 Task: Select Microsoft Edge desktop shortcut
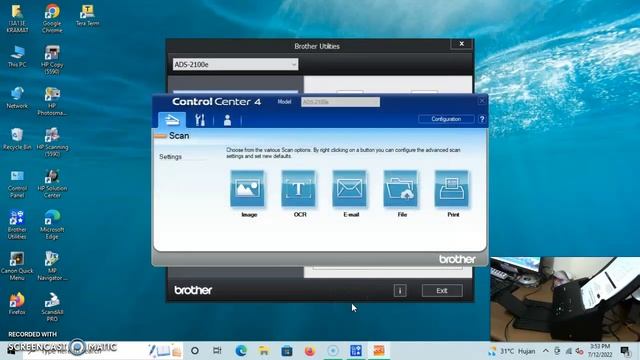[x=52, y=224]
